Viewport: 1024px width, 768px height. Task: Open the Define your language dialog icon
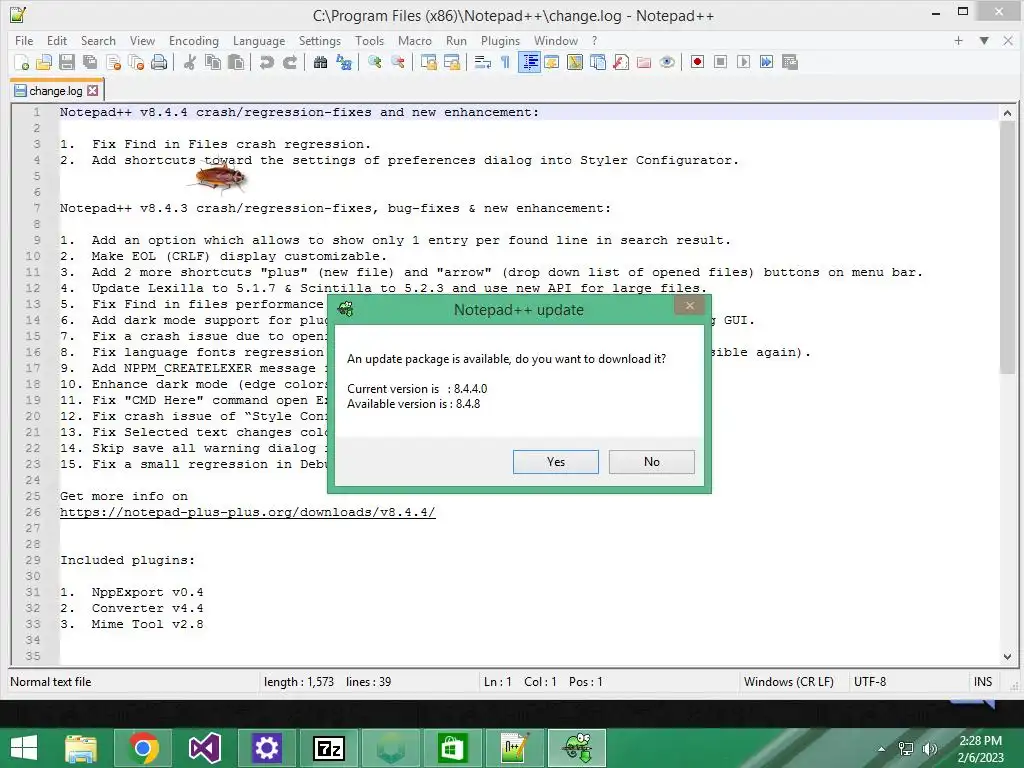pyautogui.click(x=552, y=62)
